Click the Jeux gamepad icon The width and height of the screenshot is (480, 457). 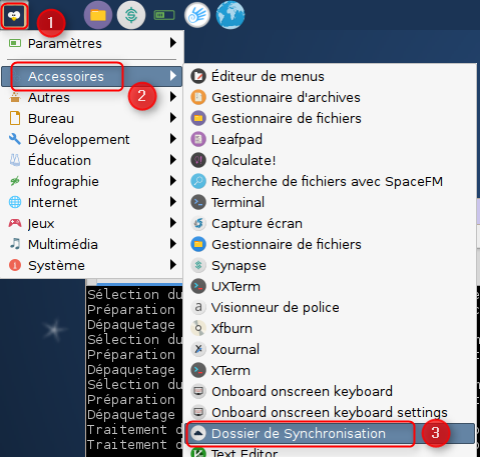(15, 223)
